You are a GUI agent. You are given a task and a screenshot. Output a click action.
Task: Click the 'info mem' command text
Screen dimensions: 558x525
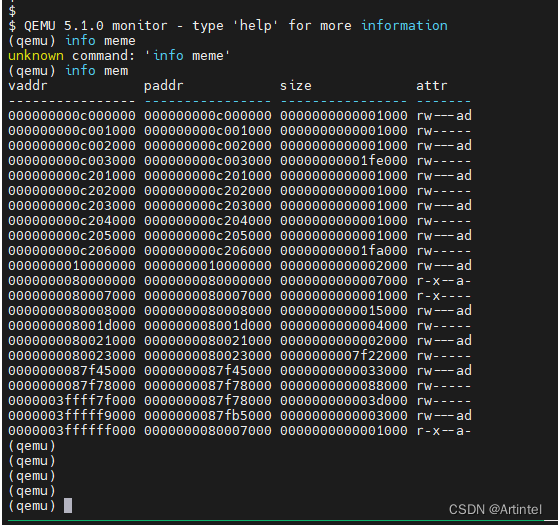97,70
